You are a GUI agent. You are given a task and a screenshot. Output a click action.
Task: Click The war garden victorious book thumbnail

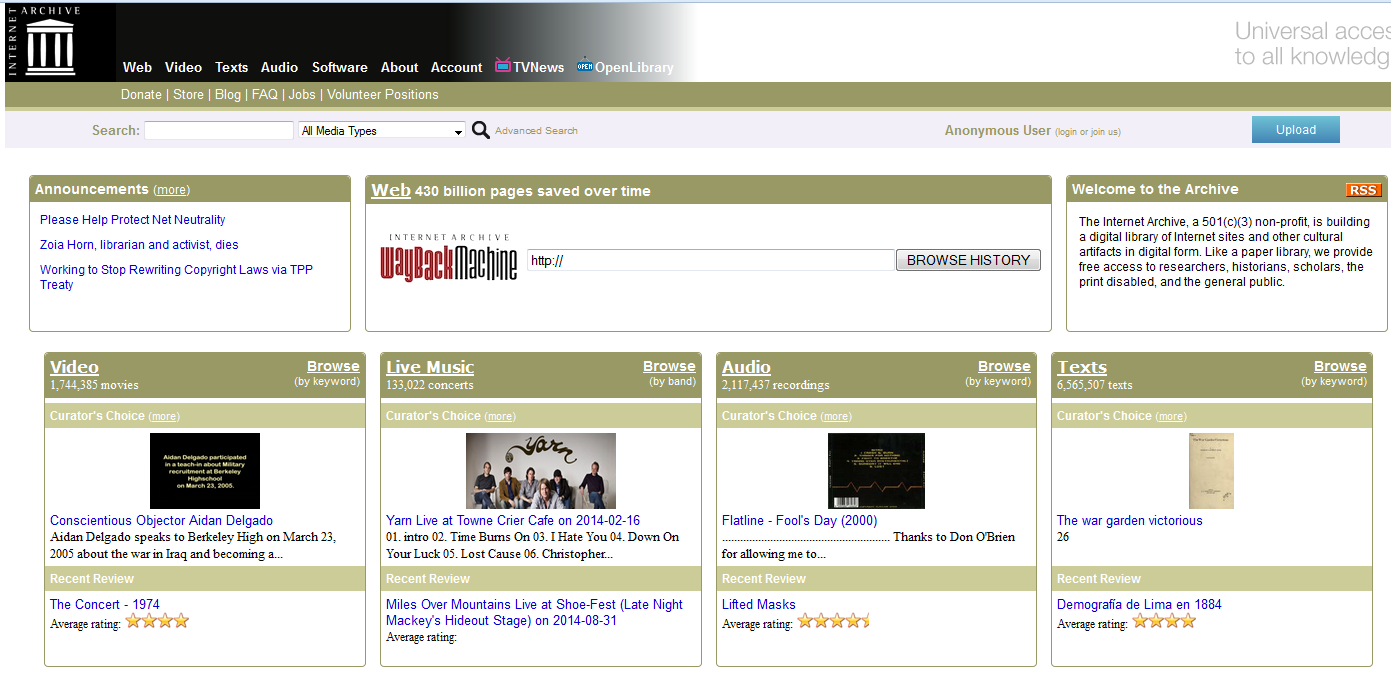[x=1211, y=471]
